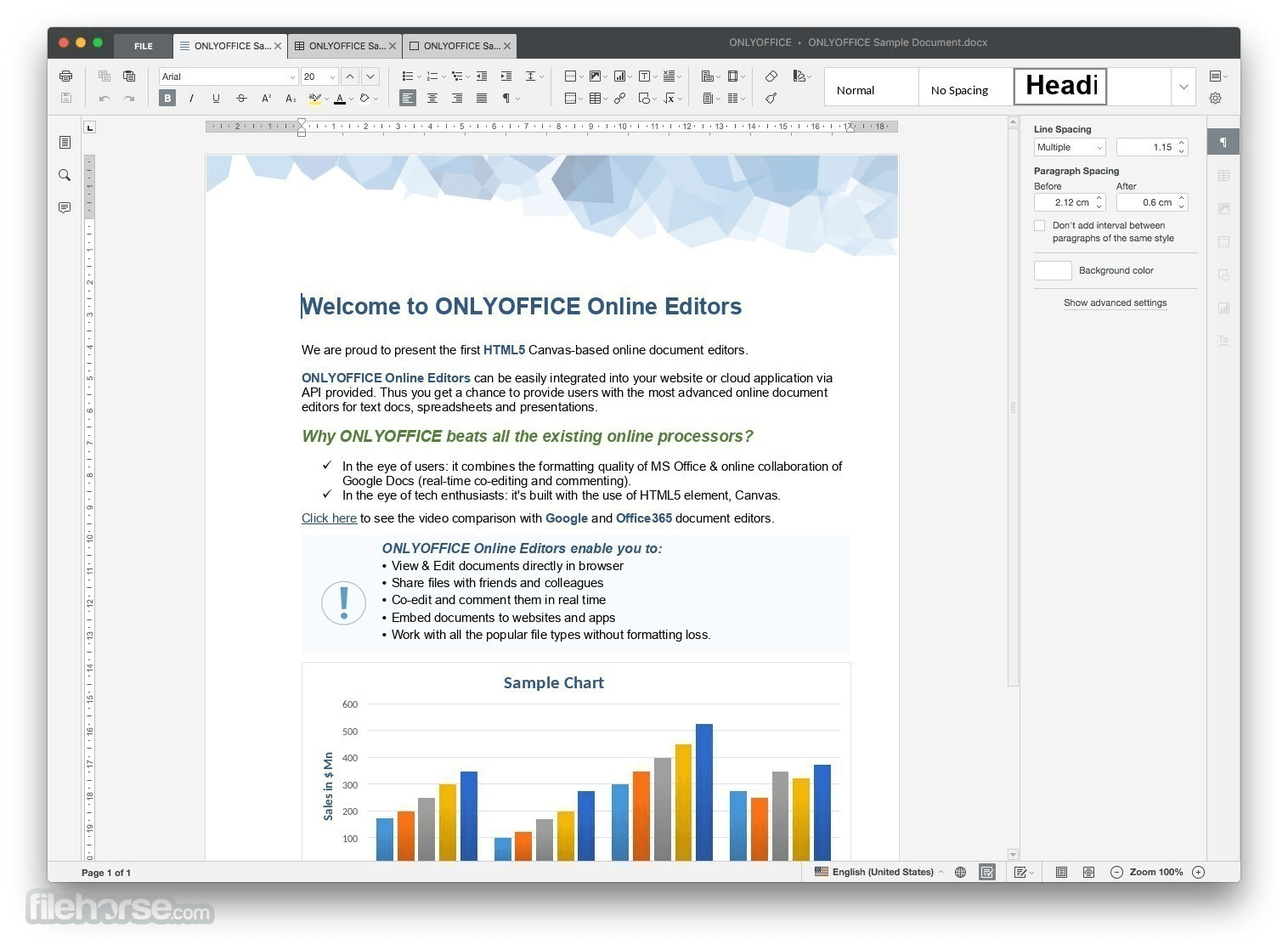Screen dimensions: 1288x950
Task: Toggle left paragraph alignment
Action: click(408, 99)
